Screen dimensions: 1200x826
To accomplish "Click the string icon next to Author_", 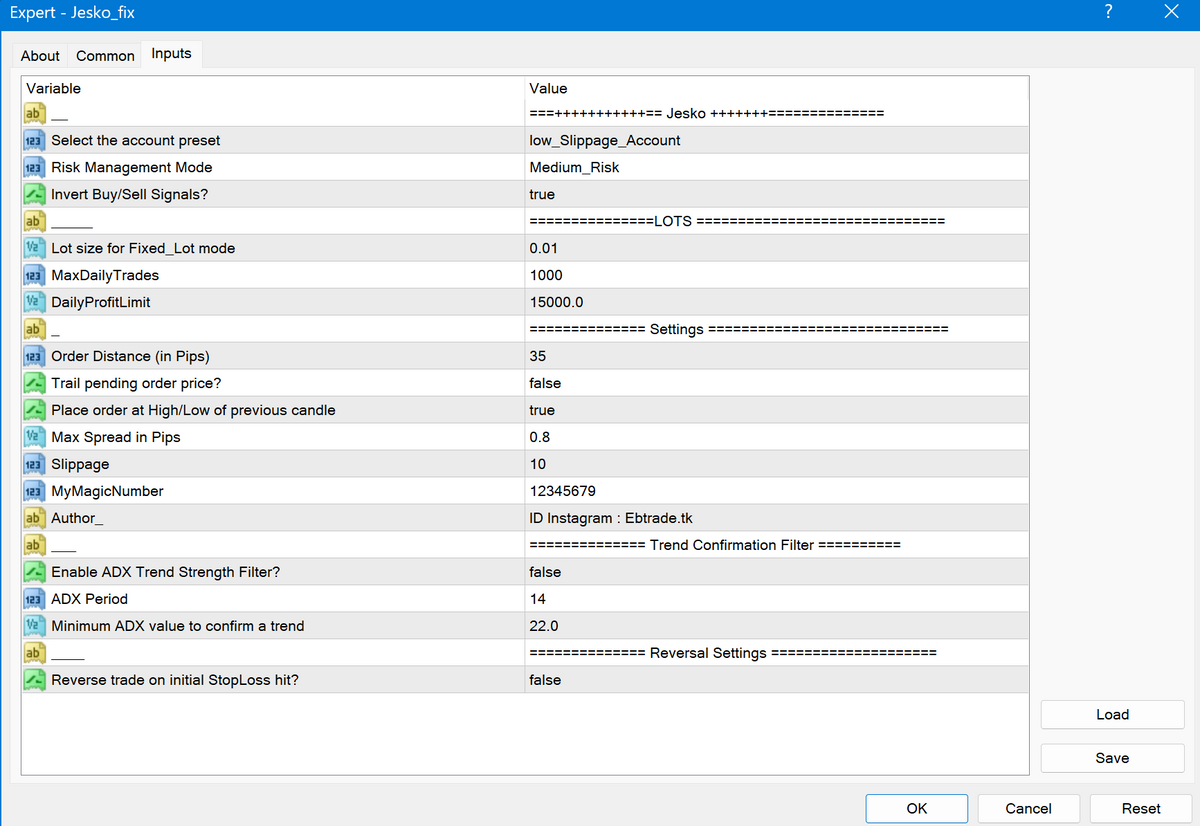I will (34, 518).
